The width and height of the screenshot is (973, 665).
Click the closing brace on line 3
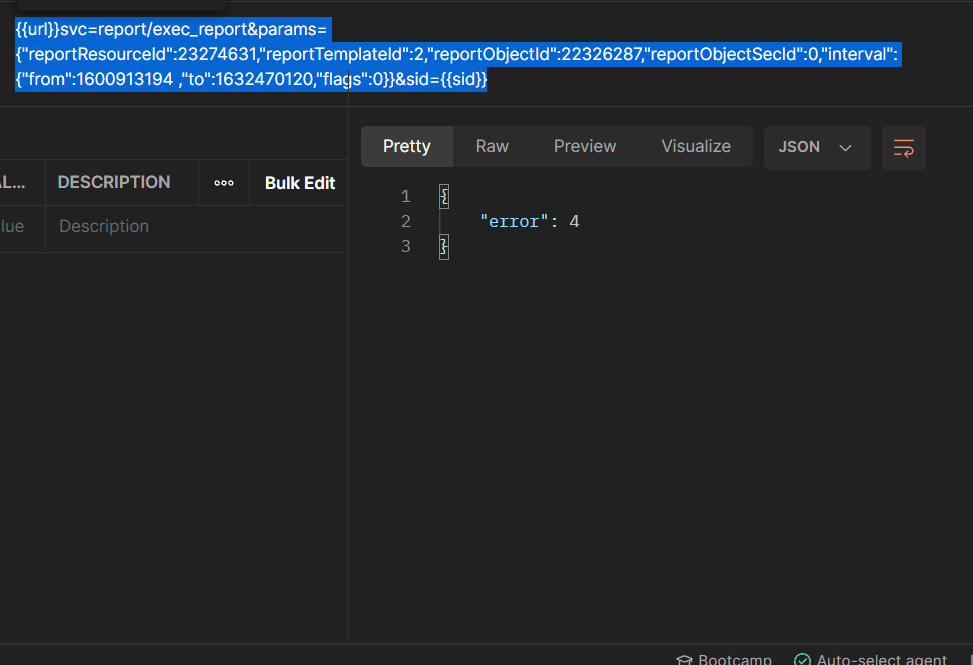[x=444, y=246]
